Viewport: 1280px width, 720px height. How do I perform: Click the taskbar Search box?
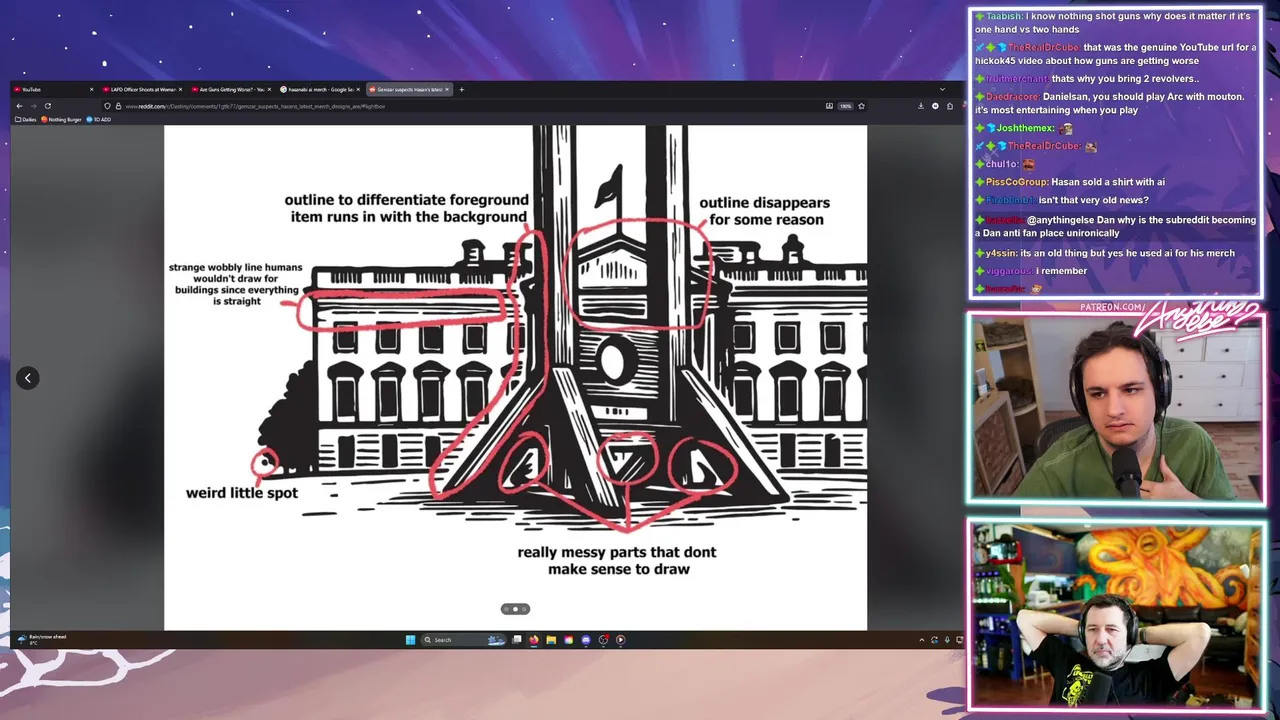463,640
